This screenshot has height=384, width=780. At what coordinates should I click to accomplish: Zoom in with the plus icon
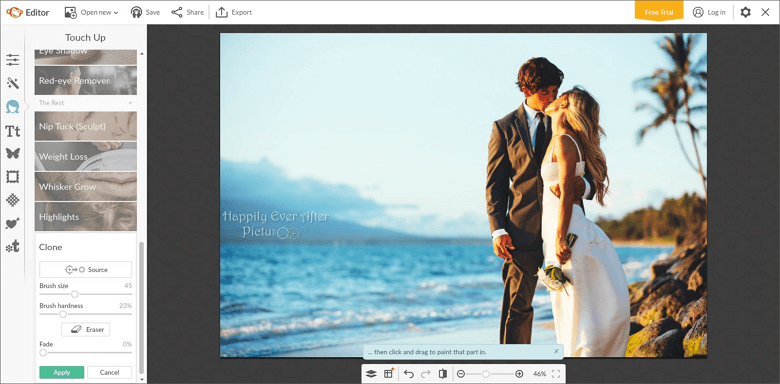[x=519, y=374]
